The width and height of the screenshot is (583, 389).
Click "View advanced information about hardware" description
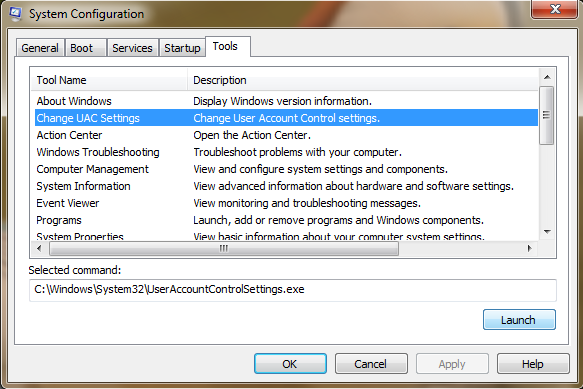tap(354, 186)
